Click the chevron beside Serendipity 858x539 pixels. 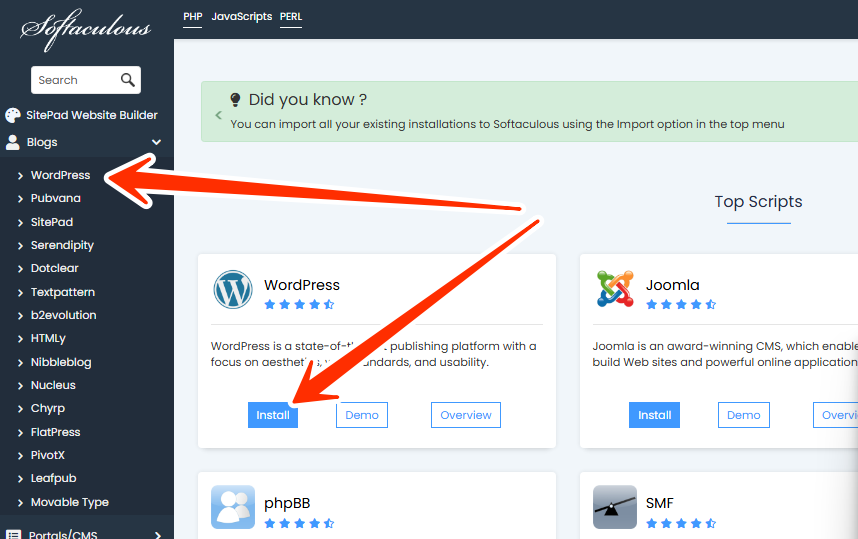click(x=20, y=246)
